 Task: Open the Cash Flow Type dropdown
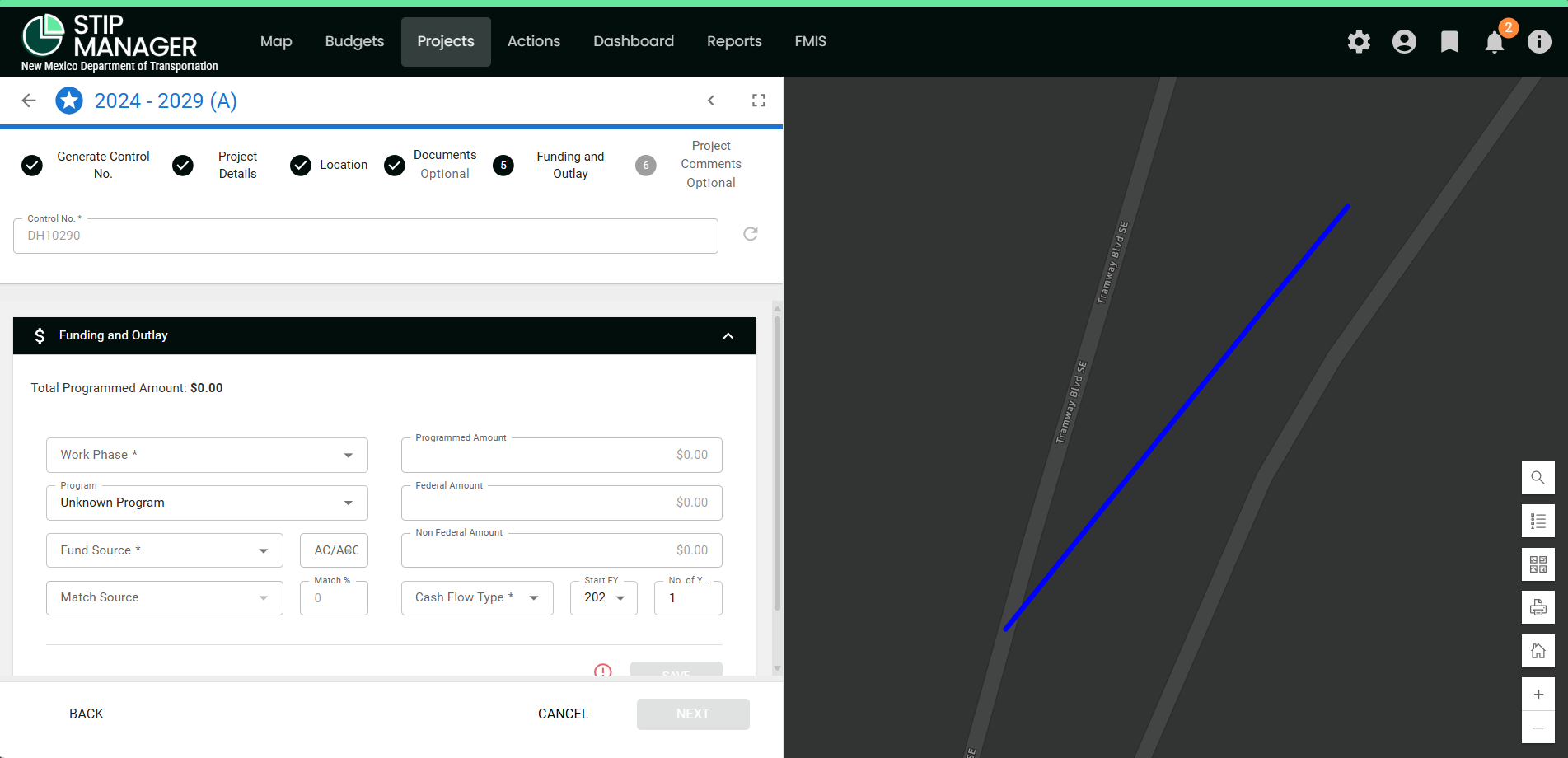tap(477, 597)
